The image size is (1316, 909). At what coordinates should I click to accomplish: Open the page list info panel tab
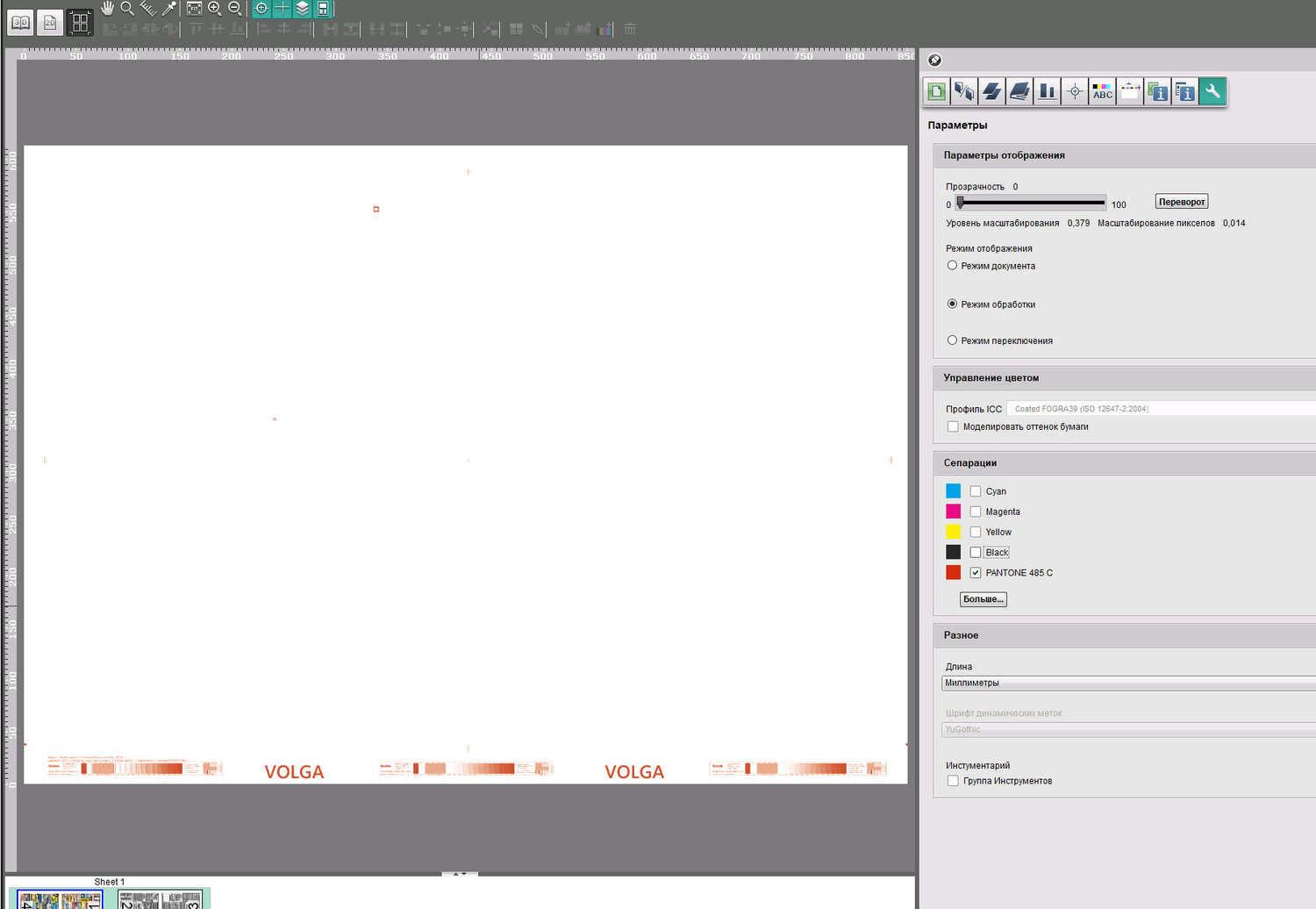click(x=1185, y=91)
